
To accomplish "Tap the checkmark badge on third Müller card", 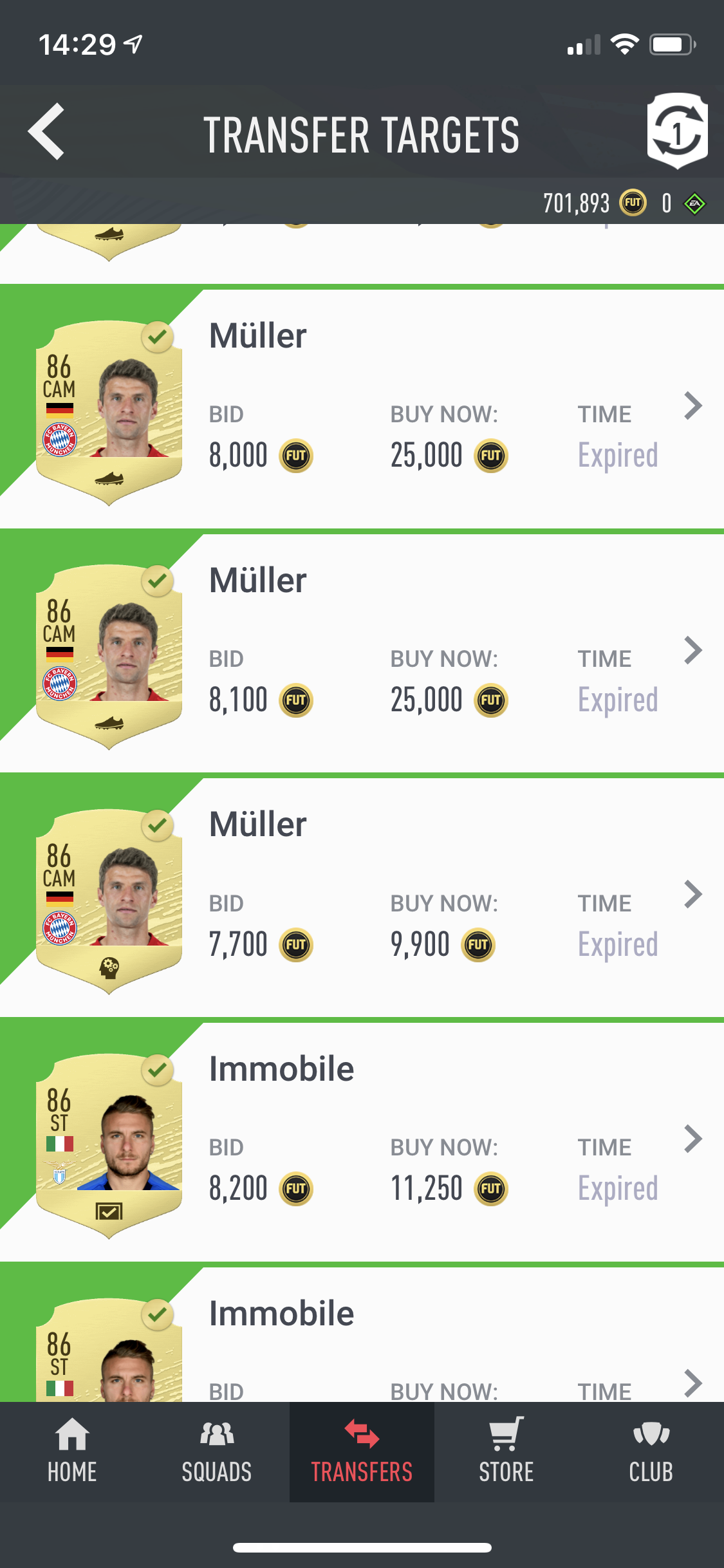I will pyautogui.click(x=158, y=826).
